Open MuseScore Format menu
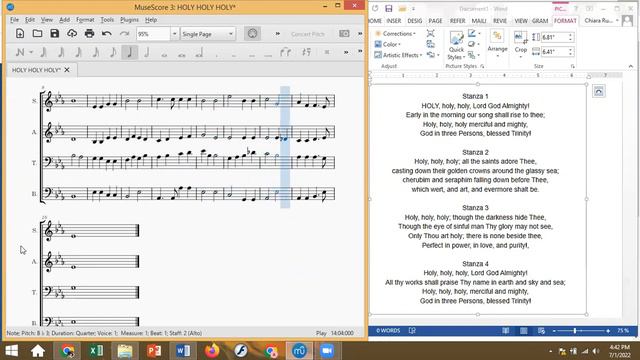 click(x=85, y=20)
